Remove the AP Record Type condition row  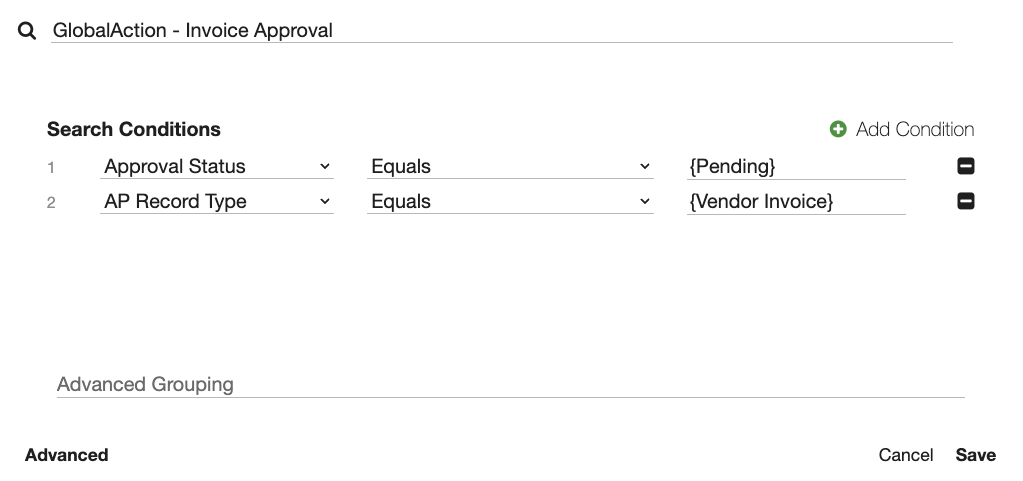(965, 201)
